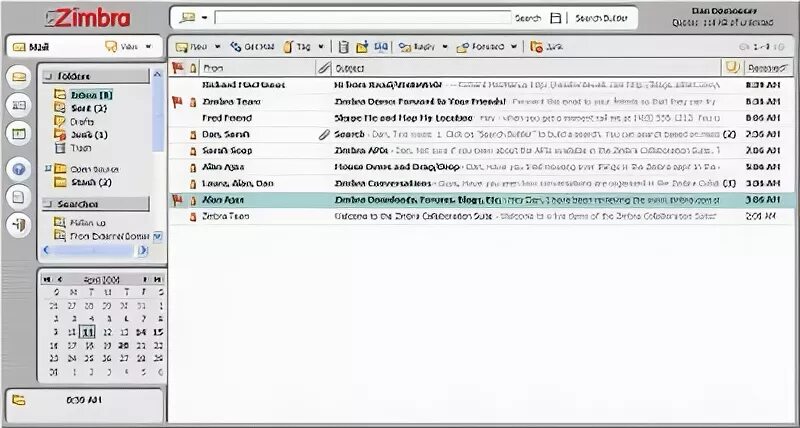Click the tag icon on the Sarah Soap message
Viewport: 800px width, 428px height.
tap(193, 151)
